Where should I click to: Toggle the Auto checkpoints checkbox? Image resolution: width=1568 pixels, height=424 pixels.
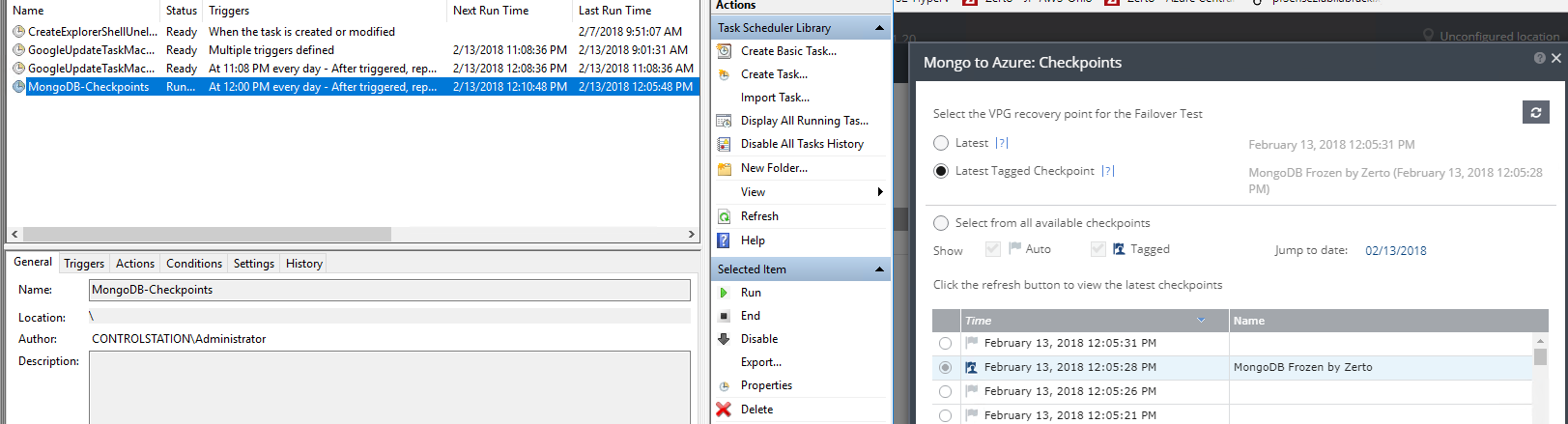(x=992, y=249)
